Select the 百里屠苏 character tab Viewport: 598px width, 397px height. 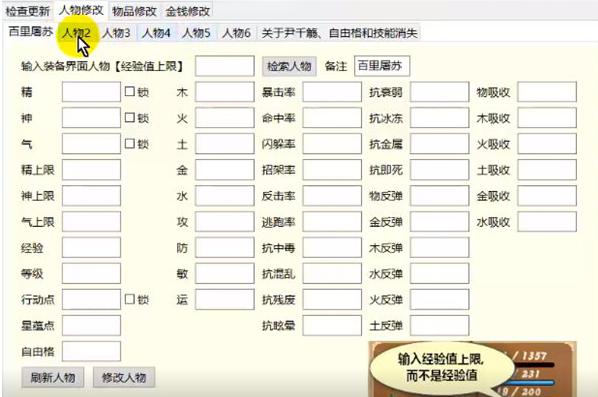pyautogui.click(x=31, y=32)
